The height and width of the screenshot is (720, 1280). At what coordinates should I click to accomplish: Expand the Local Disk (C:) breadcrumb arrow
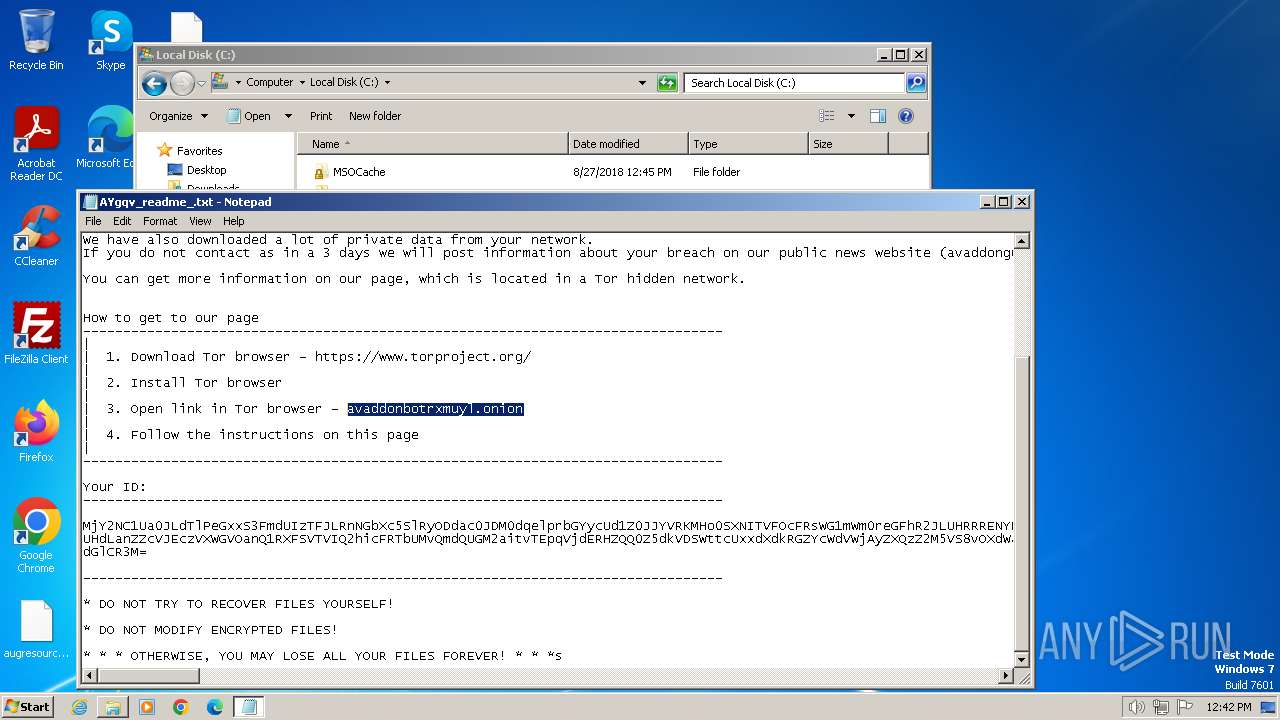[387, 83]
